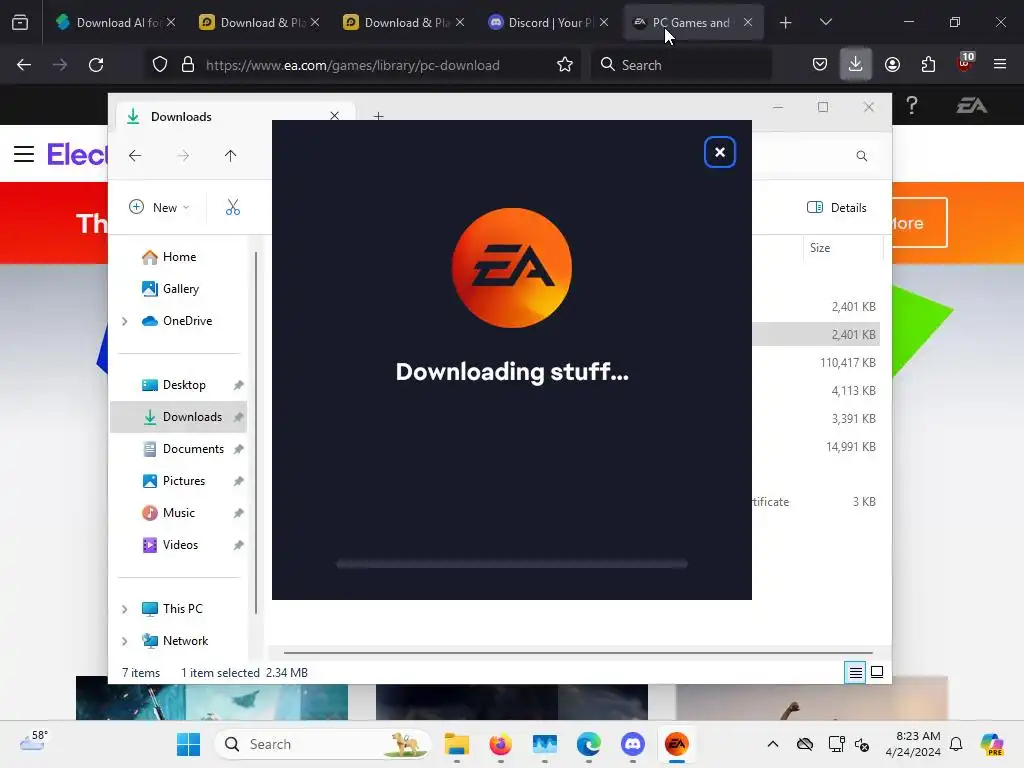The width and height of the screenshot is (1024, 768).
Task: Switch to Discord browser tab
Action: tap(548, 22)
